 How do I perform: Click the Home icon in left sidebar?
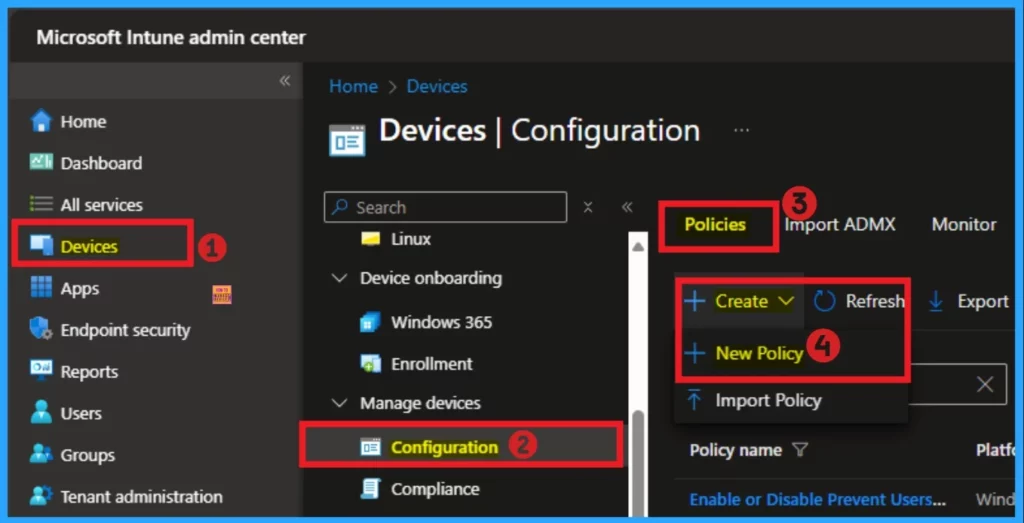coord(41,122)
